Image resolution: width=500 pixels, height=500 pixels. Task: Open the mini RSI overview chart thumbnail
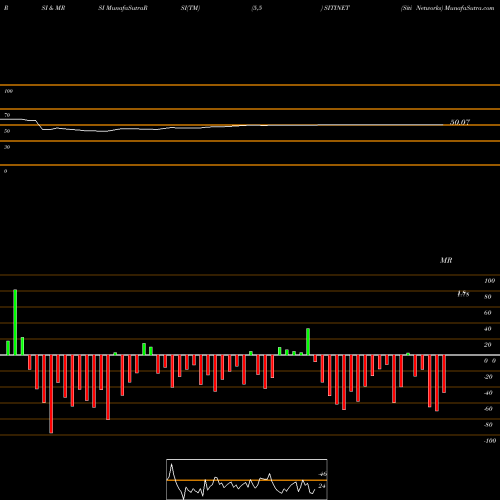click(247, 479)
